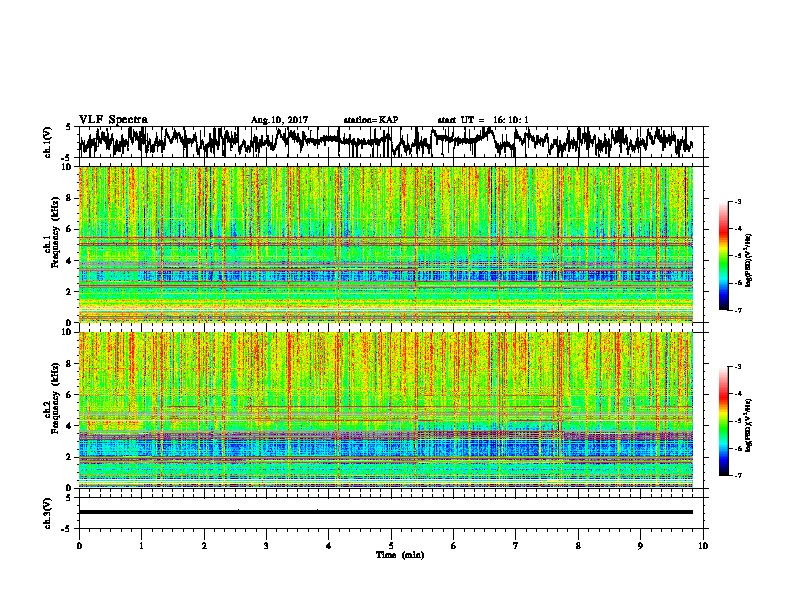Click the "-3" label on ch.2 color bar
The width and height of the screenshot is (792, 612).
(x=737, y=367)
